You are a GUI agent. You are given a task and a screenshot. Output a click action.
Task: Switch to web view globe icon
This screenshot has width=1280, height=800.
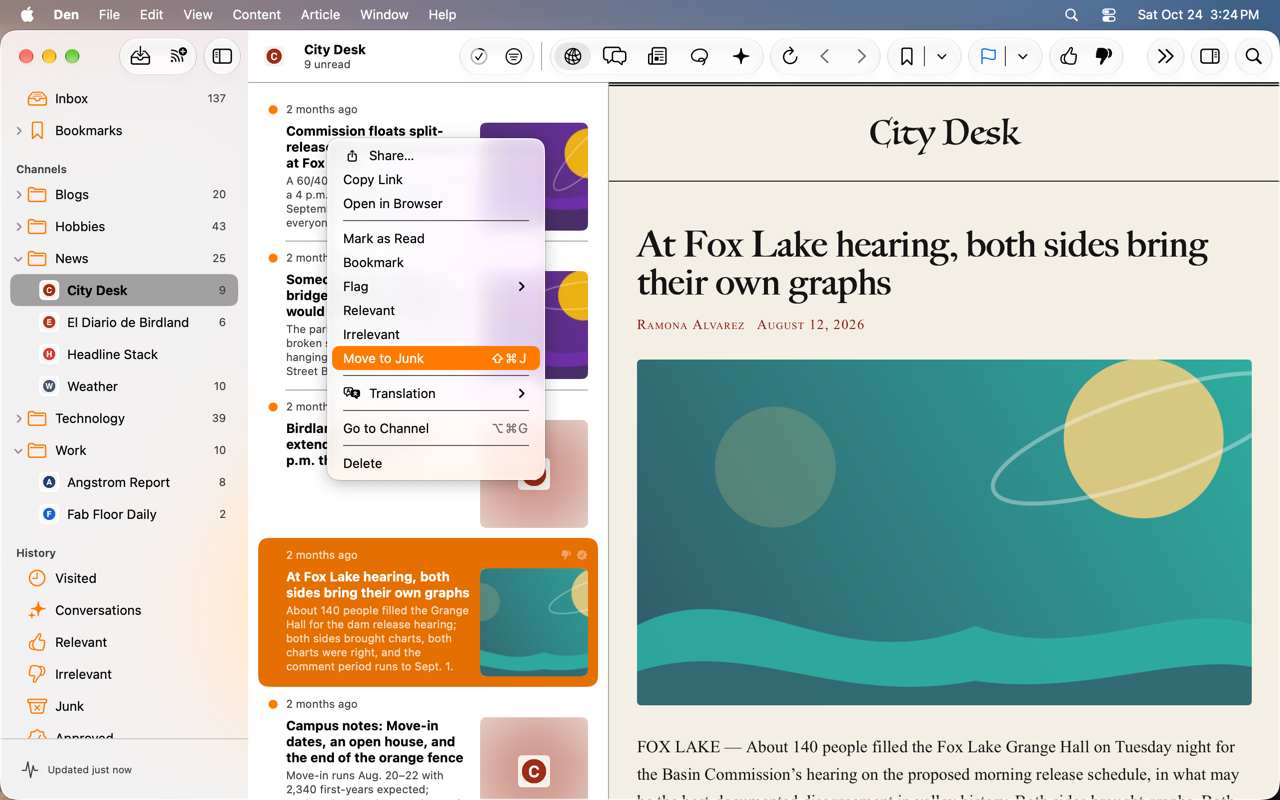point(573,57)
